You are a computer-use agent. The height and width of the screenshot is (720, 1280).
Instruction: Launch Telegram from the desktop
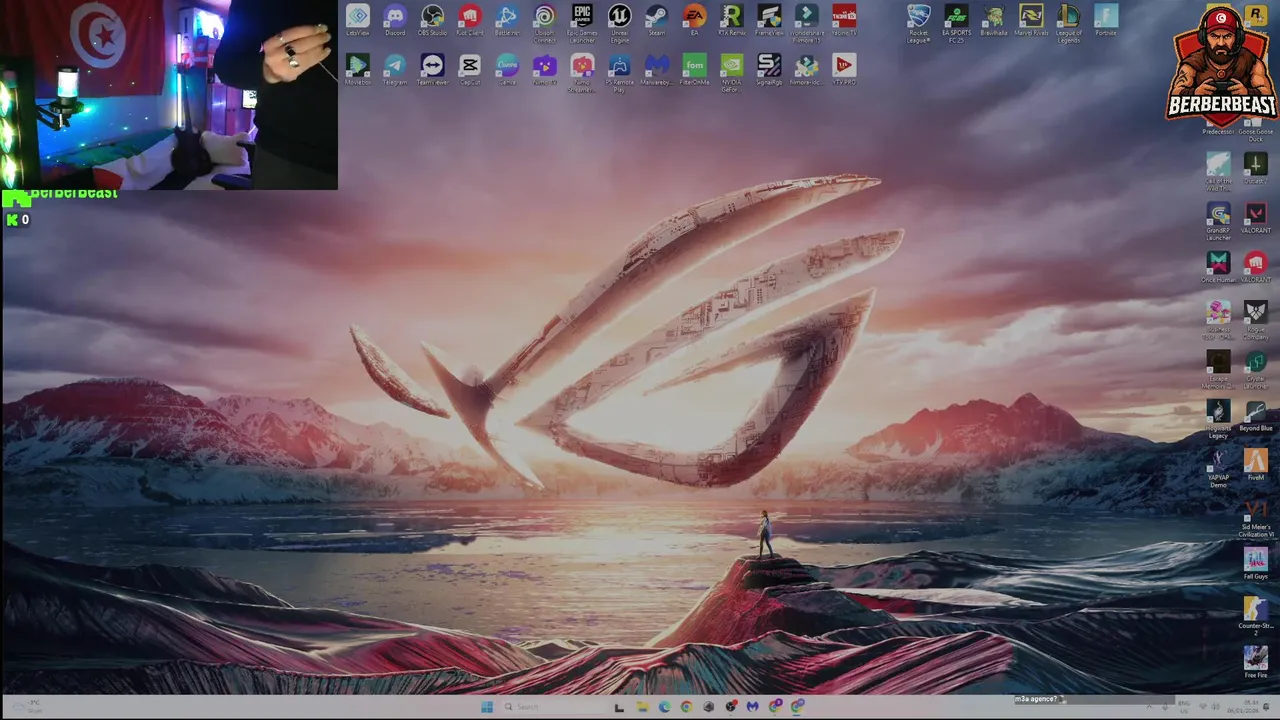pos(395,70)
